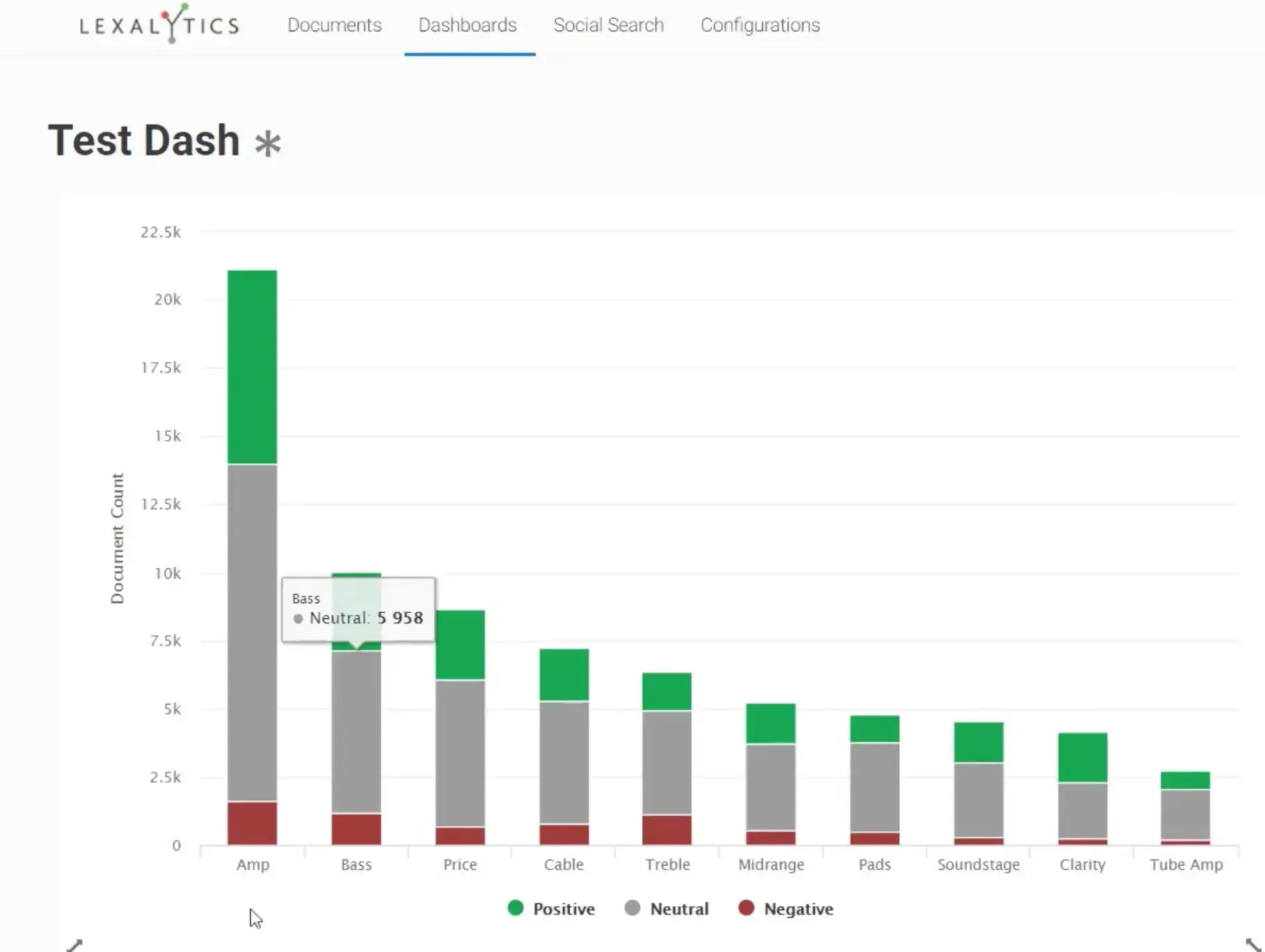This screenshot has width=1265, height=952.
Task: Click the green Positive segment of Amp bar
Action: coord(252,366)
